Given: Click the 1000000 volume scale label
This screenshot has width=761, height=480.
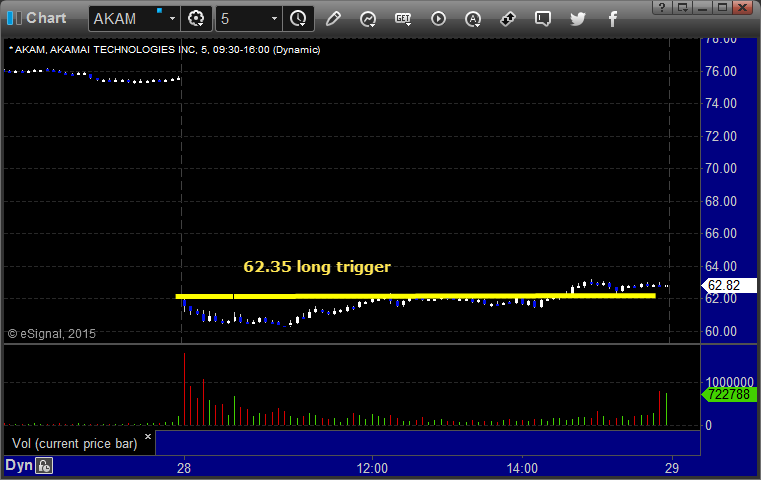Looking at the screenshot, I should [729, 381].
